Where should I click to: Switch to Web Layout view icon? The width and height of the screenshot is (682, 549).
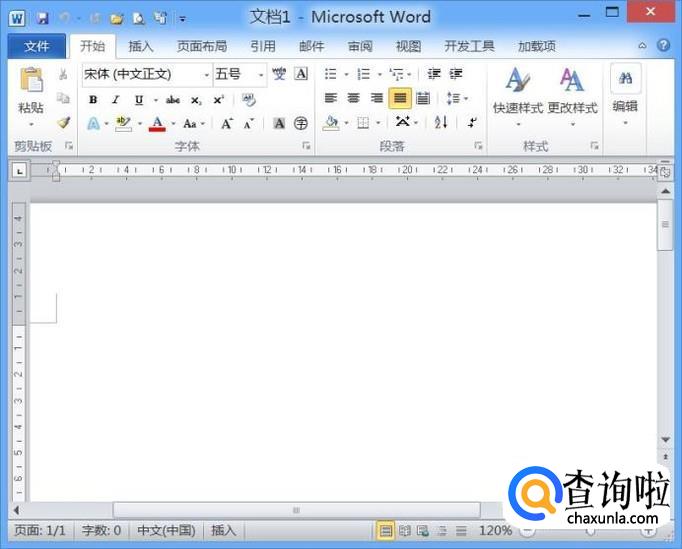click(x=423, y=531)
